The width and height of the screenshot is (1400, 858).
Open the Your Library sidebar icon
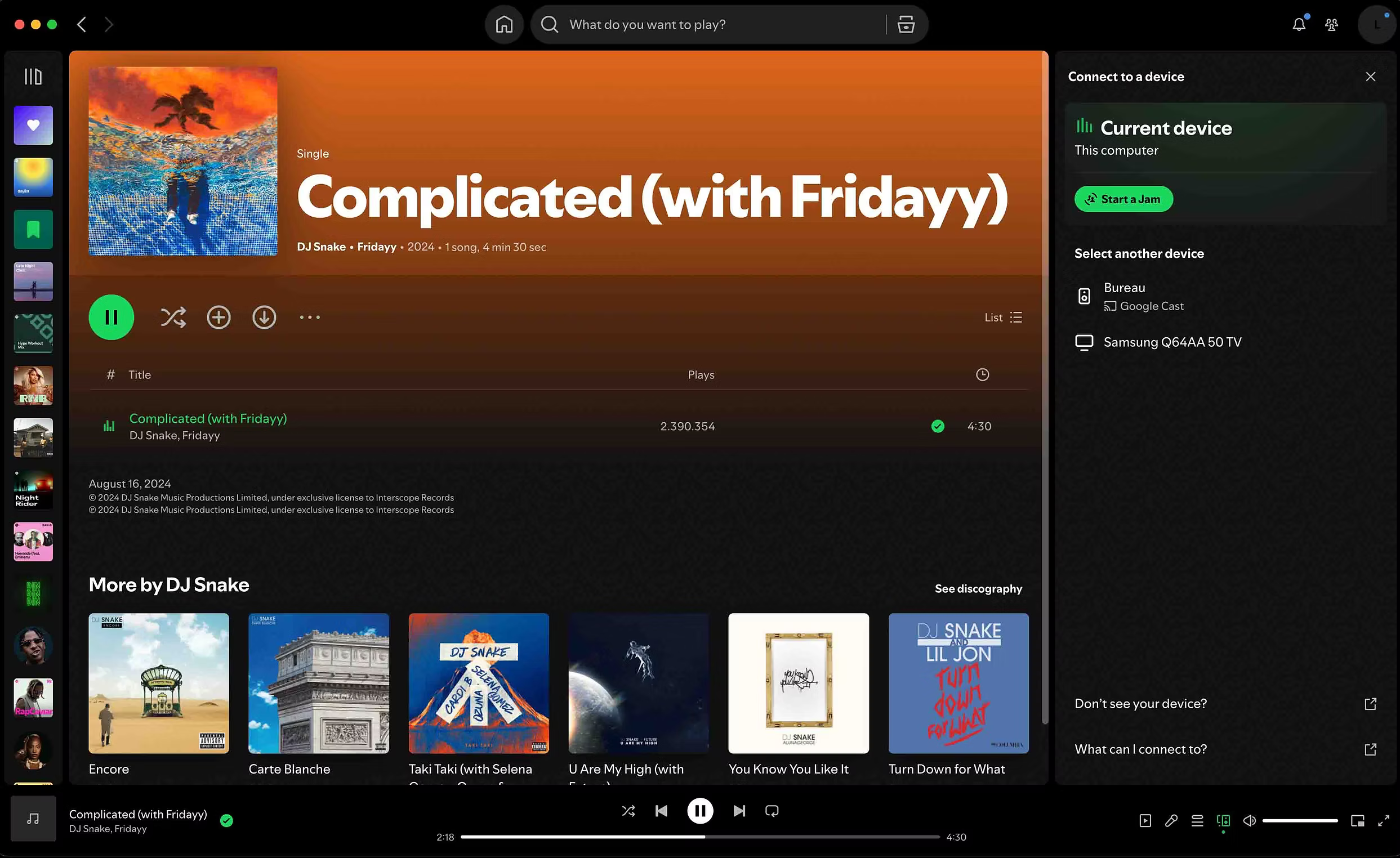33,76
